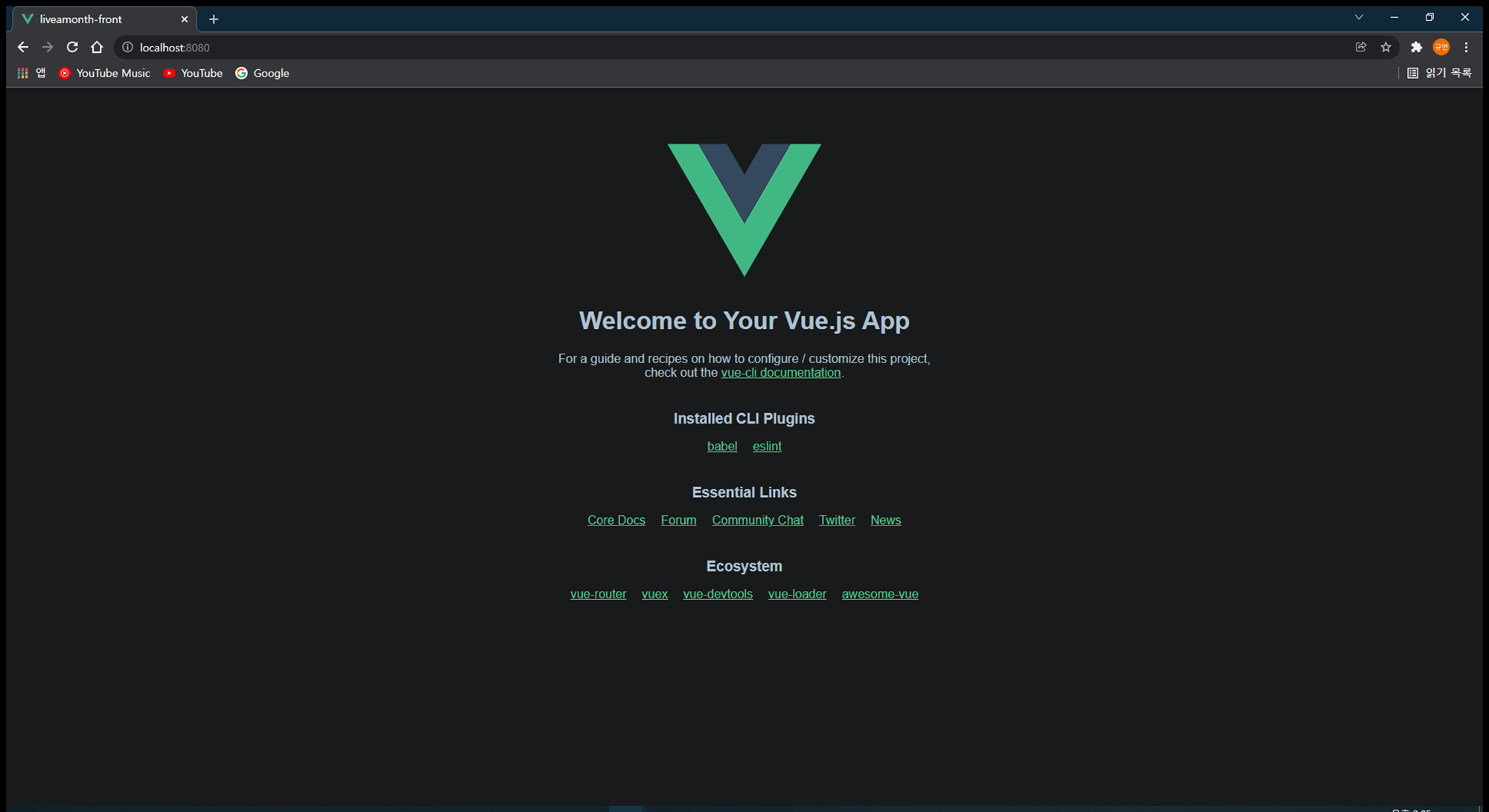This screenshot has height=812, width=1489.
Task: Open the awesome-vue link
Action: click(880, 594)
